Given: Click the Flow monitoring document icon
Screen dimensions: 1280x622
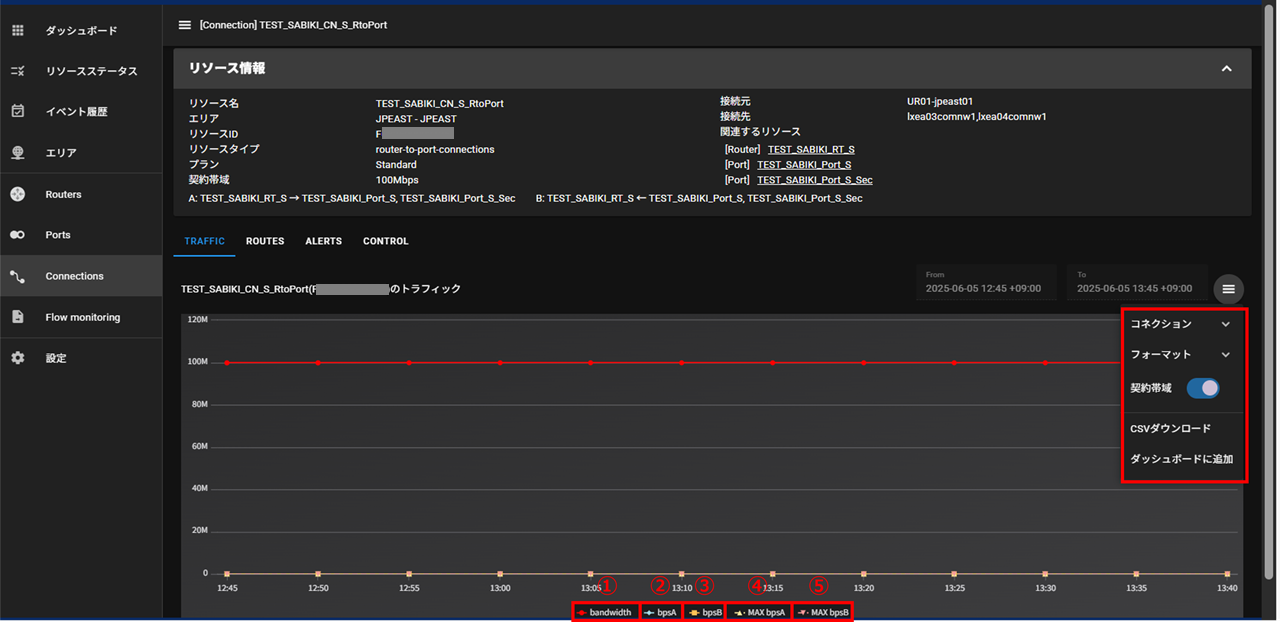Looking at the screenshot, I should tap(17, 317).
